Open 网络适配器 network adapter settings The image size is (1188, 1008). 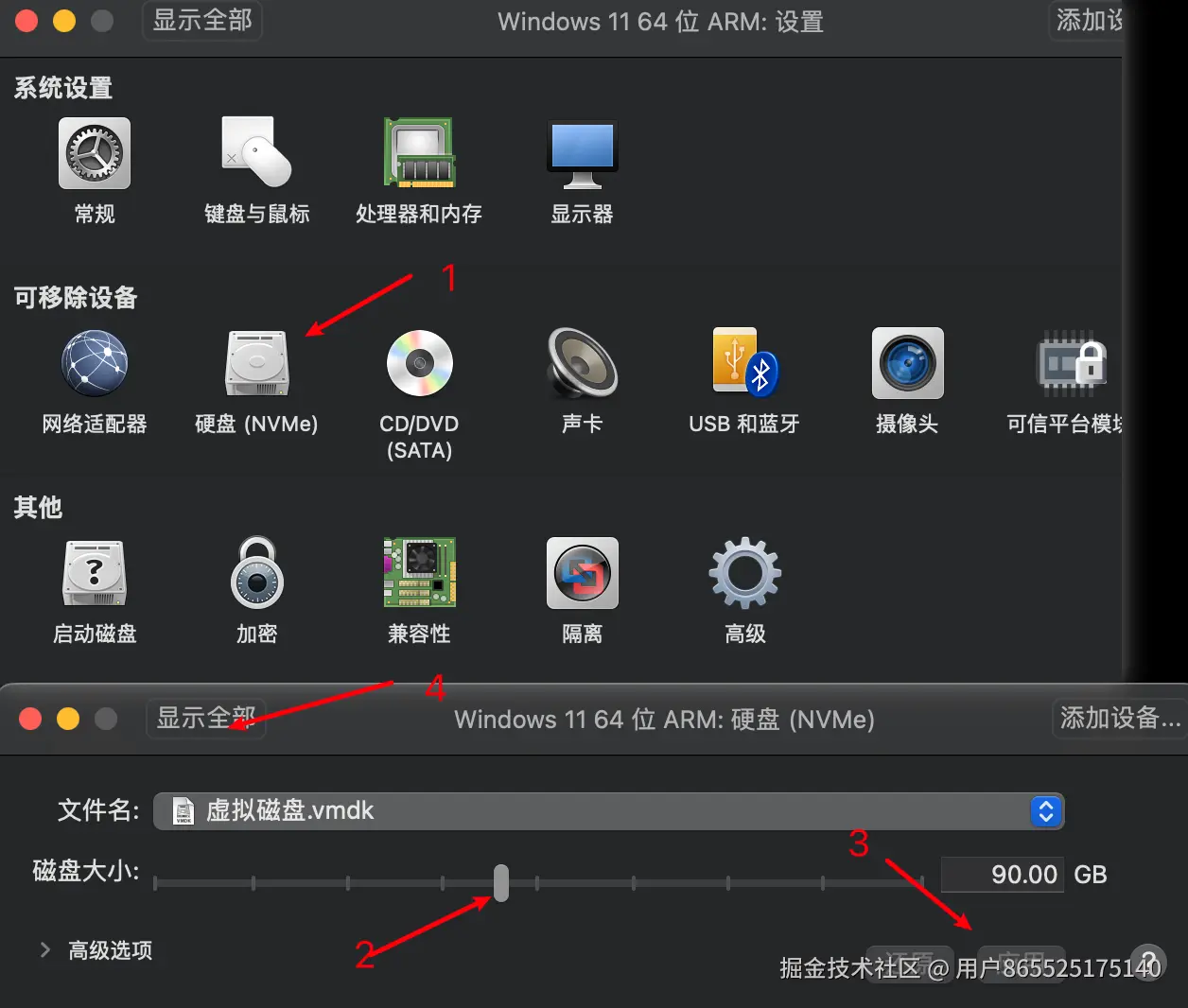click(95, 363)
